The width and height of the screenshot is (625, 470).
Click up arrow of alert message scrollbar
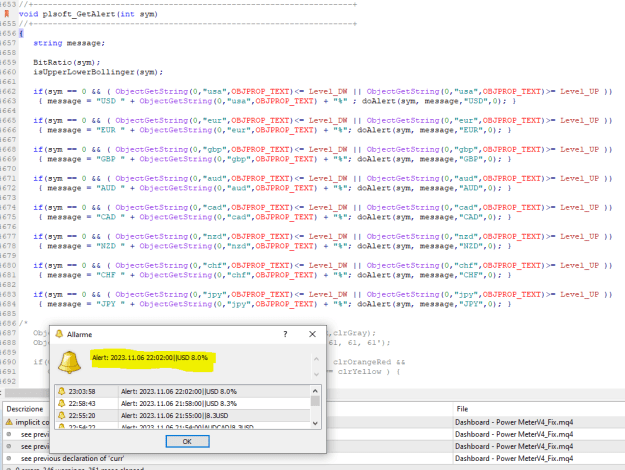(x=316, y=359)
